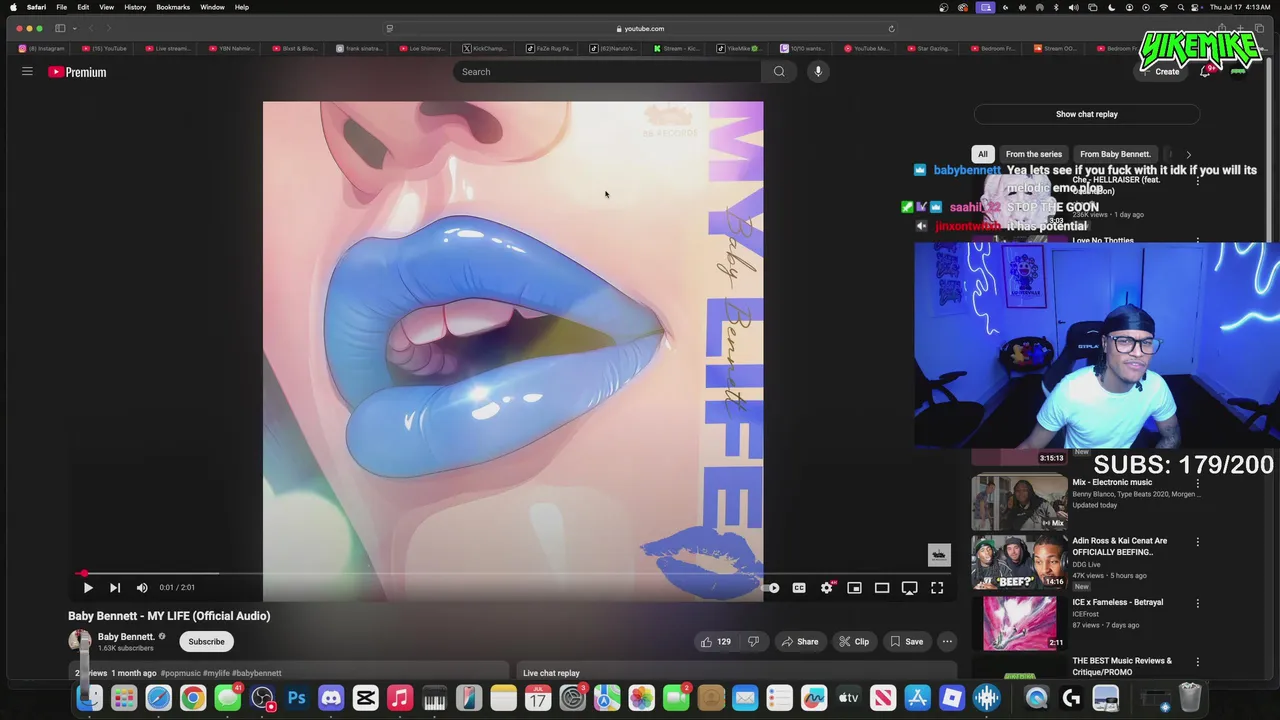The height and width of the screenshot is (720, 1280).
Task: Seek along the video progress bar
Action: point(513,574)
